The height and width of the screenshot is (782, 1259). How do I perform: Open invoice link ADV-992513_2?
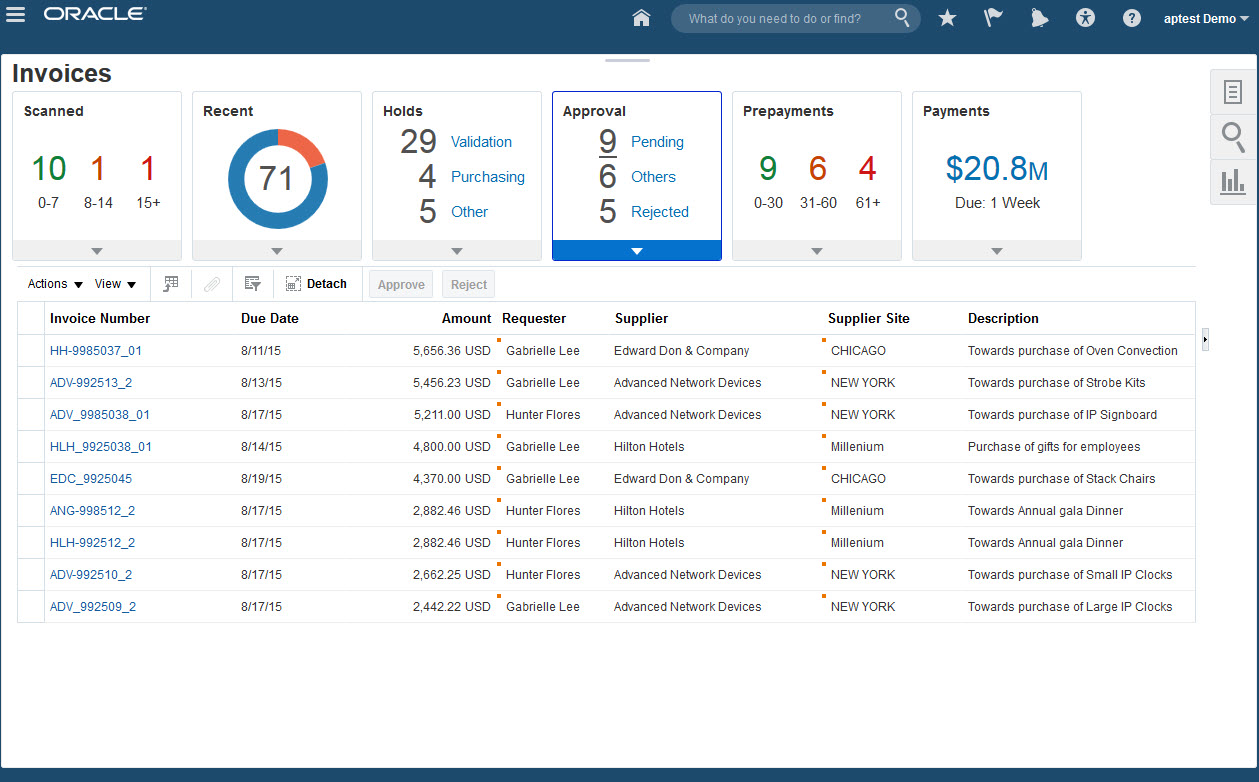[x=91, y=383]
